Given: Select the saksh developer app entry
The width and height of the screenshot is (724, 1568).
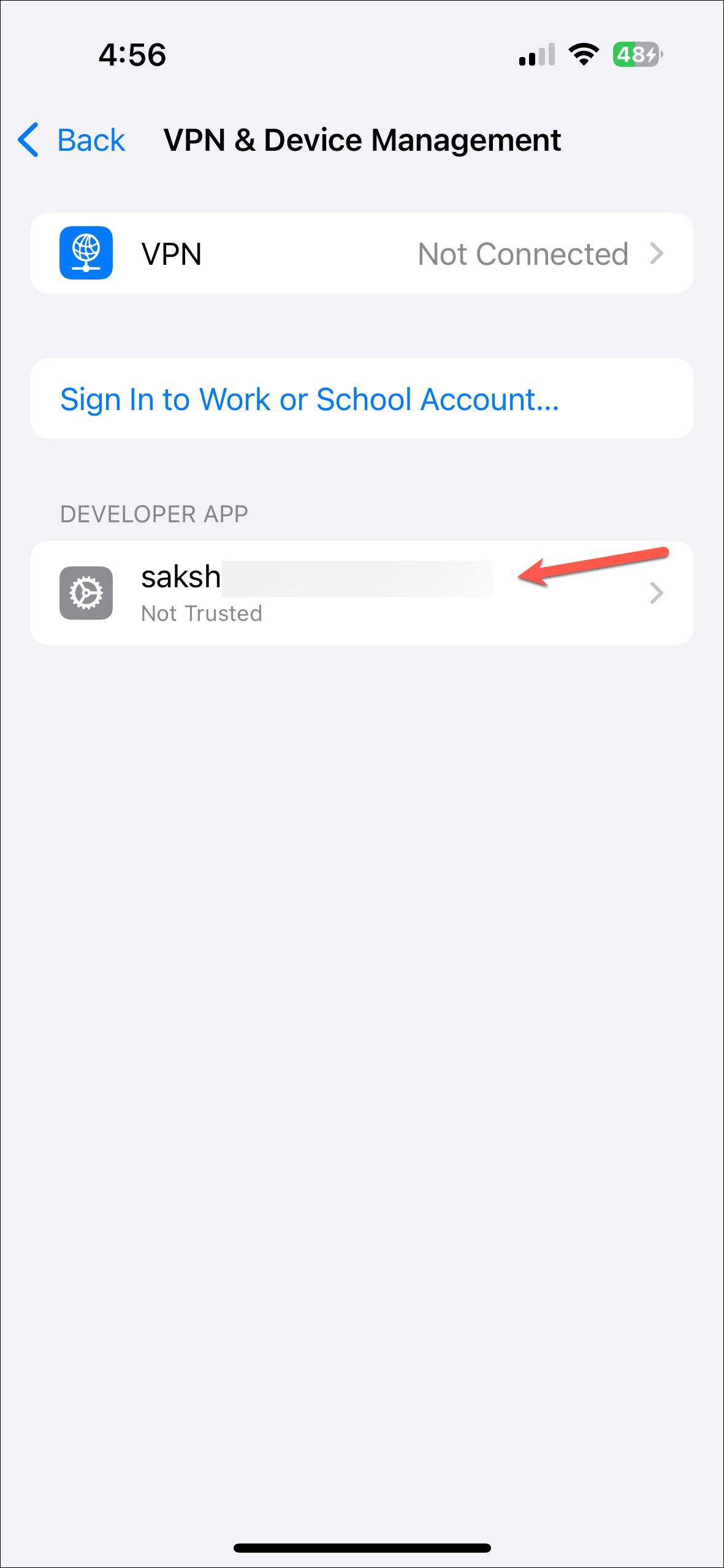Looking at the screenshot, I should coord(362,593).
